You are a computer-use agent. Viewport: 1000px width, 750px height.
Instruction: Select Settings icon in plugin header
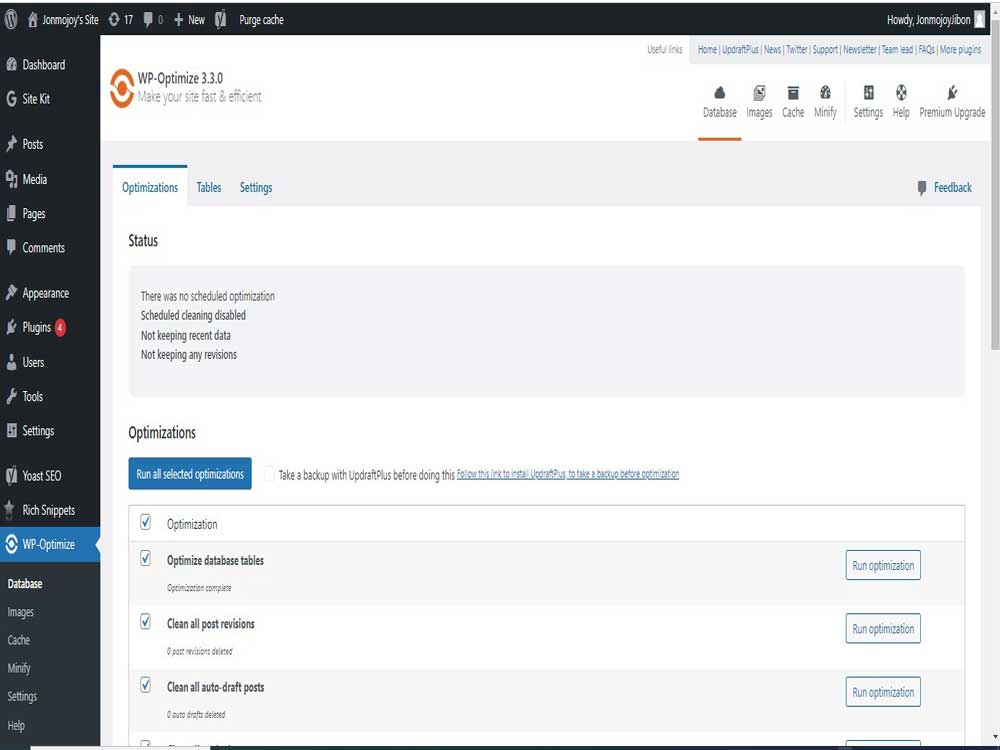click(868, 102)
